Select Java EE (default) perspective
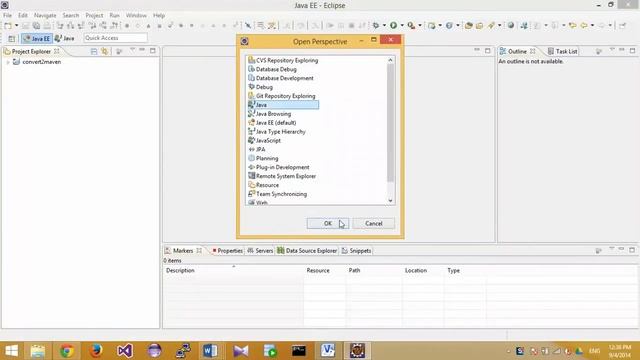 (272, 123)
